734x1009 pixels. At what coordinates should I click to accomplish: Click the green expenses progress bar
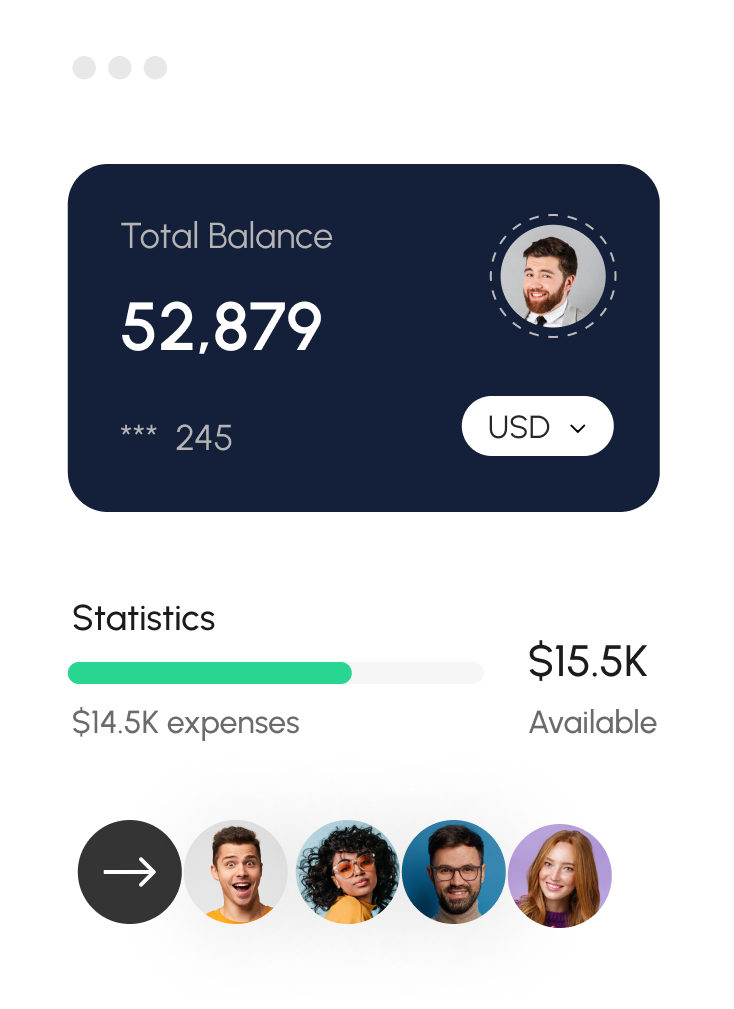coord(210,673)
